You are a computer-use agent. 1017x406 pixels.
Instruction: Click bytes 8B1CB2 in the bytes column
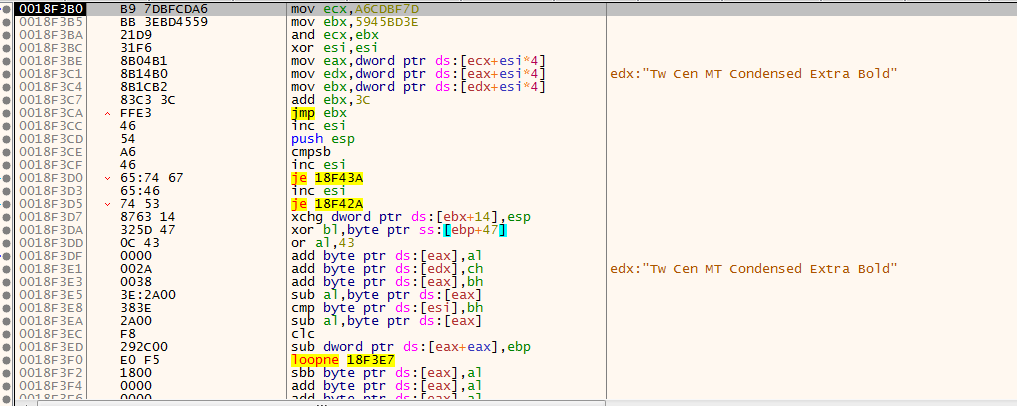point(141,87)
